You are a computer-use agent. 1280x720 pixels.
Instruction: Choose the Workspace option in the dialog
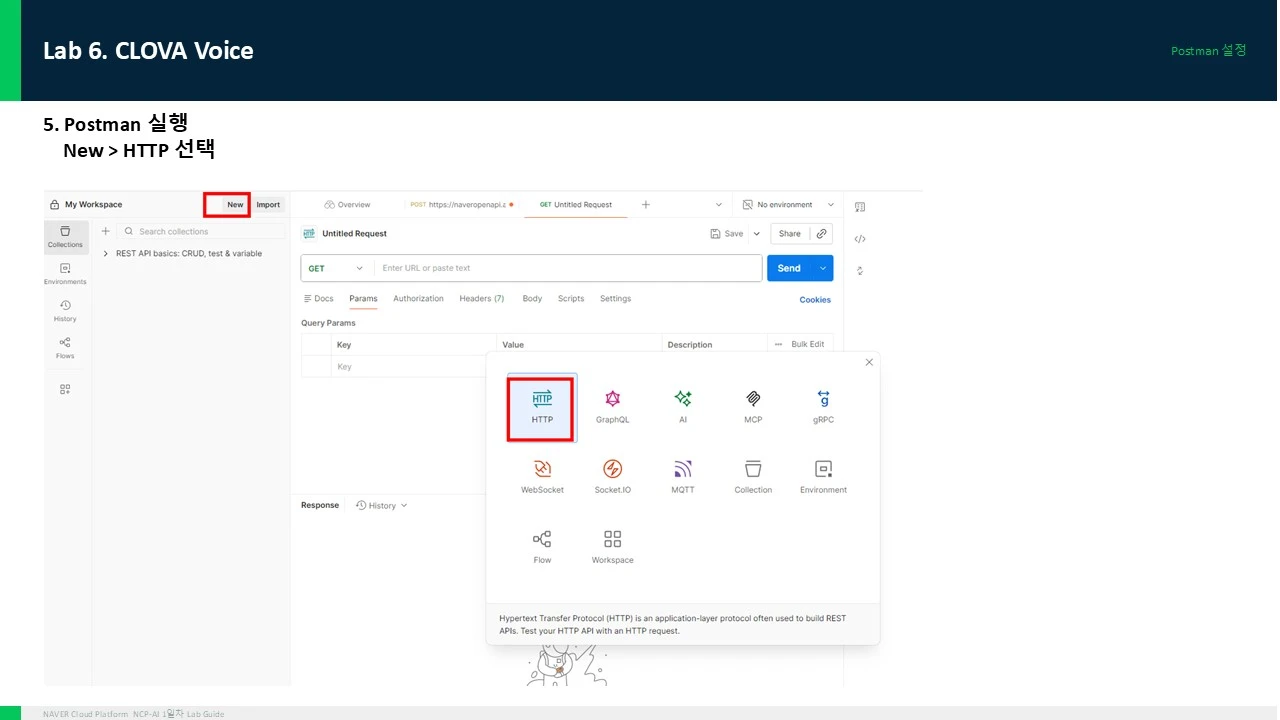613,546
